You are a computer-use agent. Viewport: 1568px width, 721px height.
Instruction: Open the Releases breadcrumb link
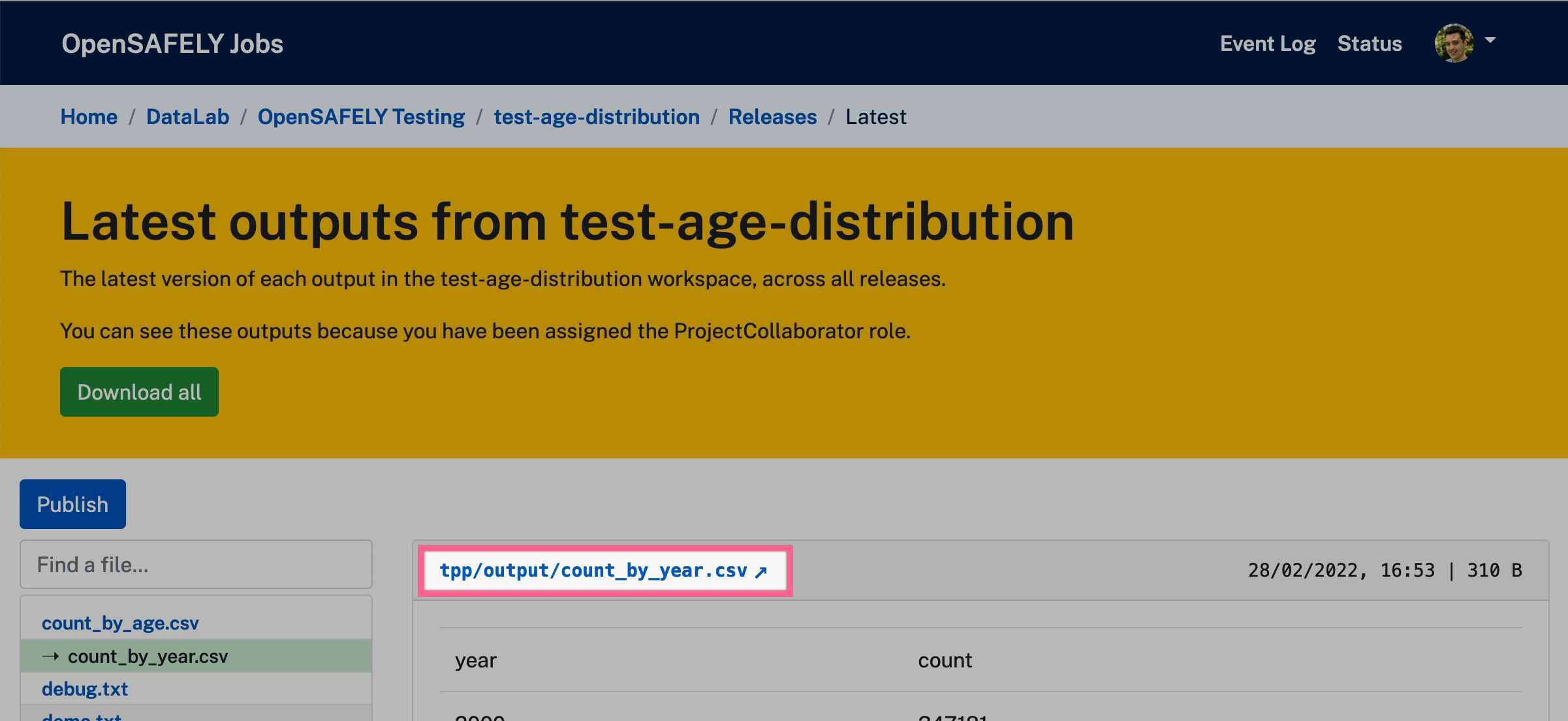tap(772, 116)
